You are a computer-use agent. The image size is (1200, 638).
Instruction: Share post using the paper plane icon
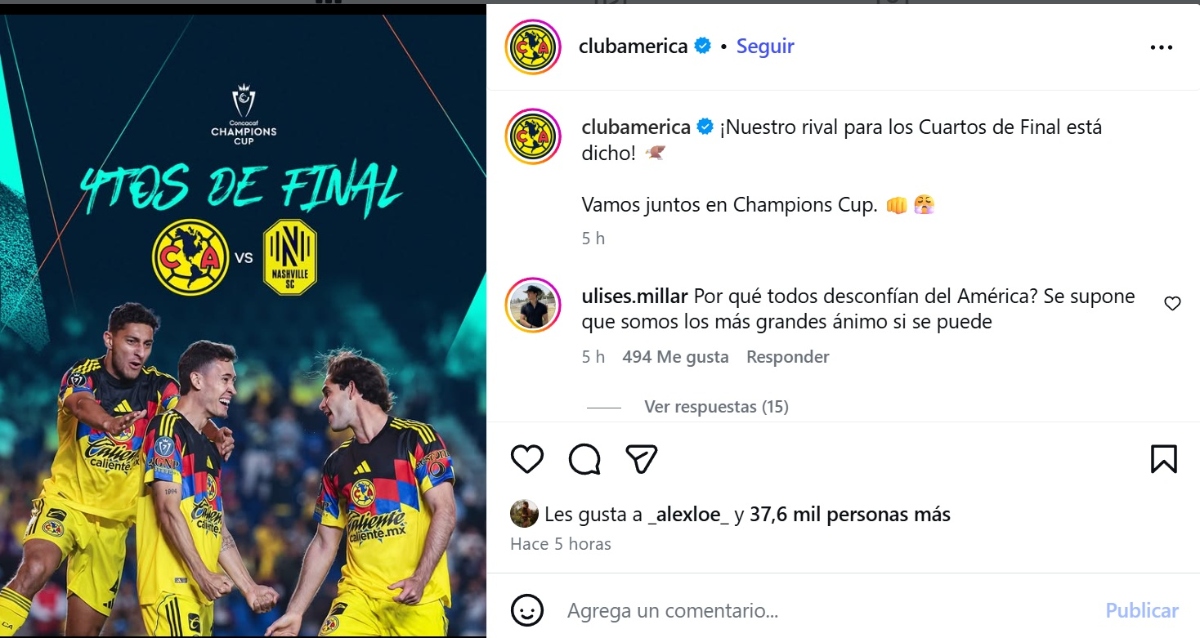pos(641,459)
